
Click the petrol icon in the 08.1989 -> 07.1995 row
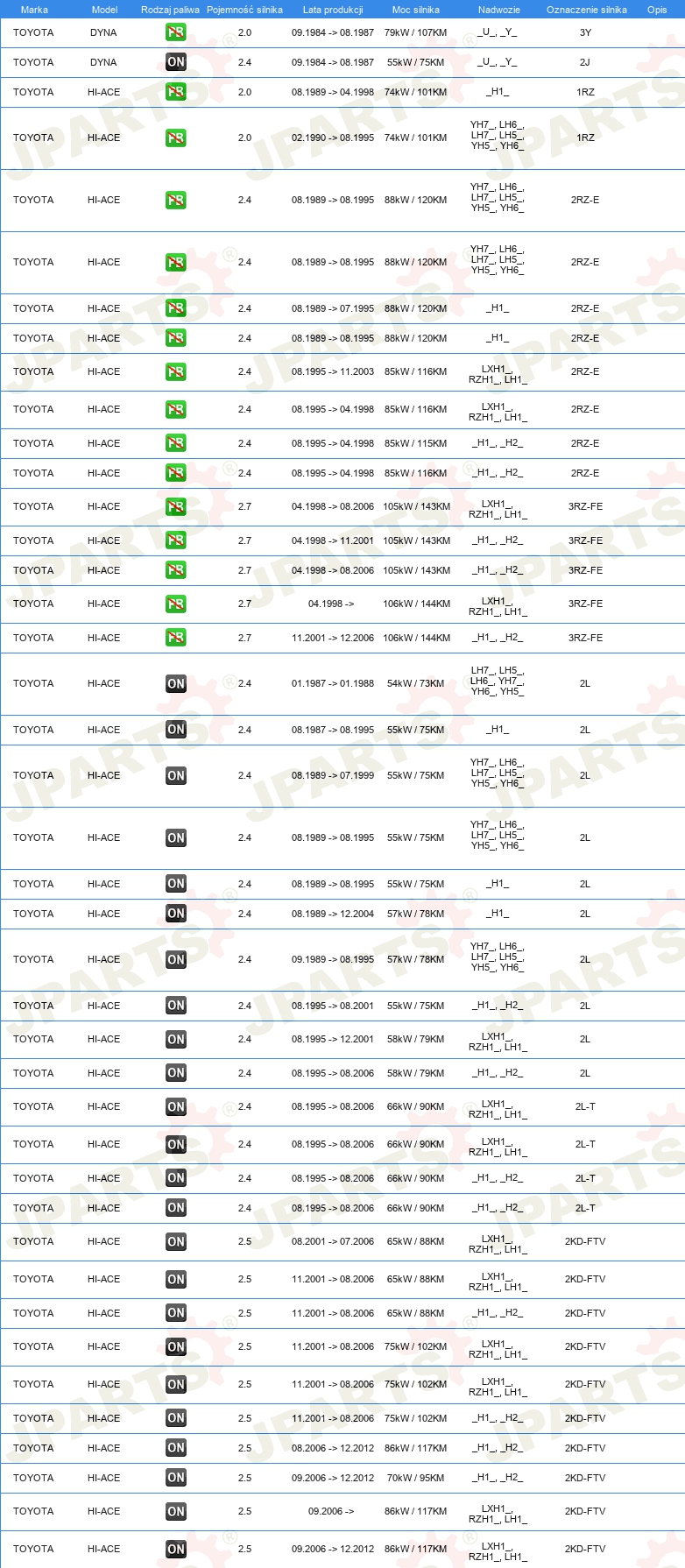(176, 308)
